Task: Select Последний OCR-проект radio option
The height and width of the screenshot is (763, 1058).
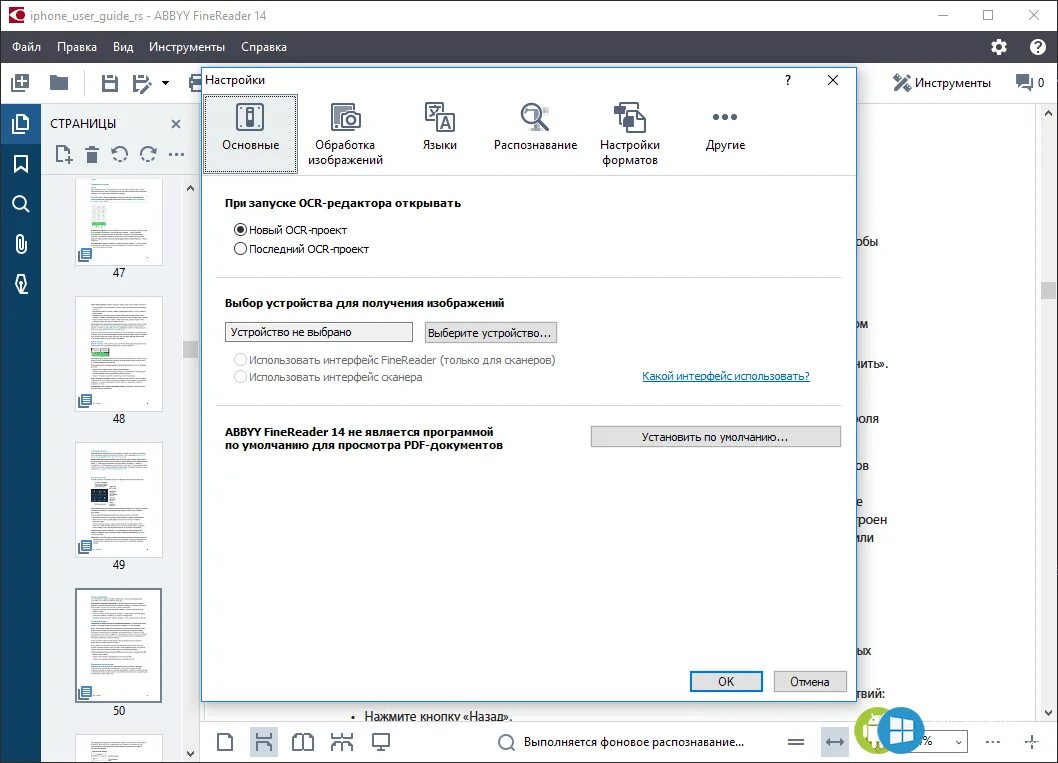Action: coord(301,249)
